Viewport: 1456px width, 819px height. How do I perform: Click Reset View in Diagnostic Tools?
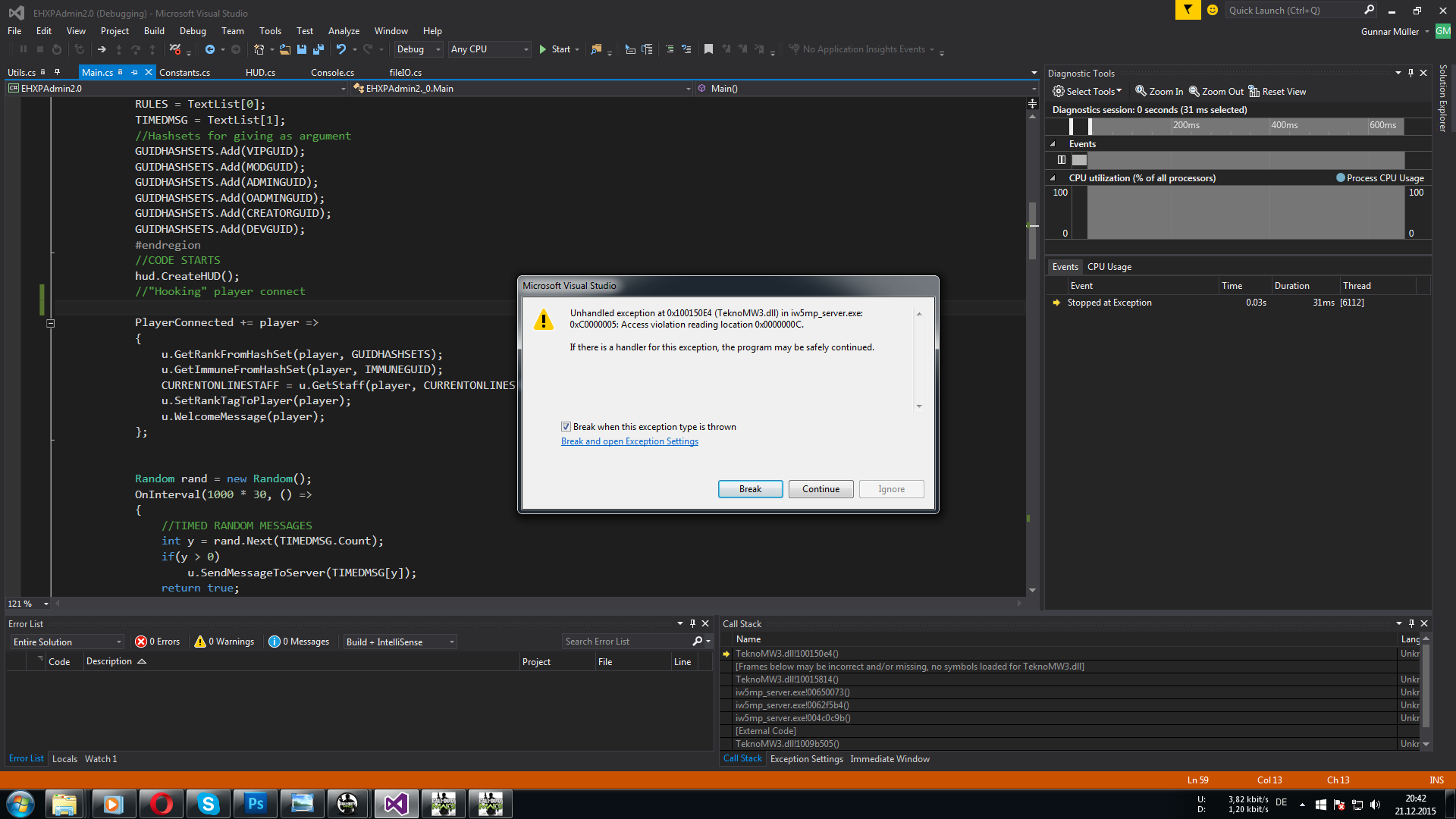(1278, 92)
